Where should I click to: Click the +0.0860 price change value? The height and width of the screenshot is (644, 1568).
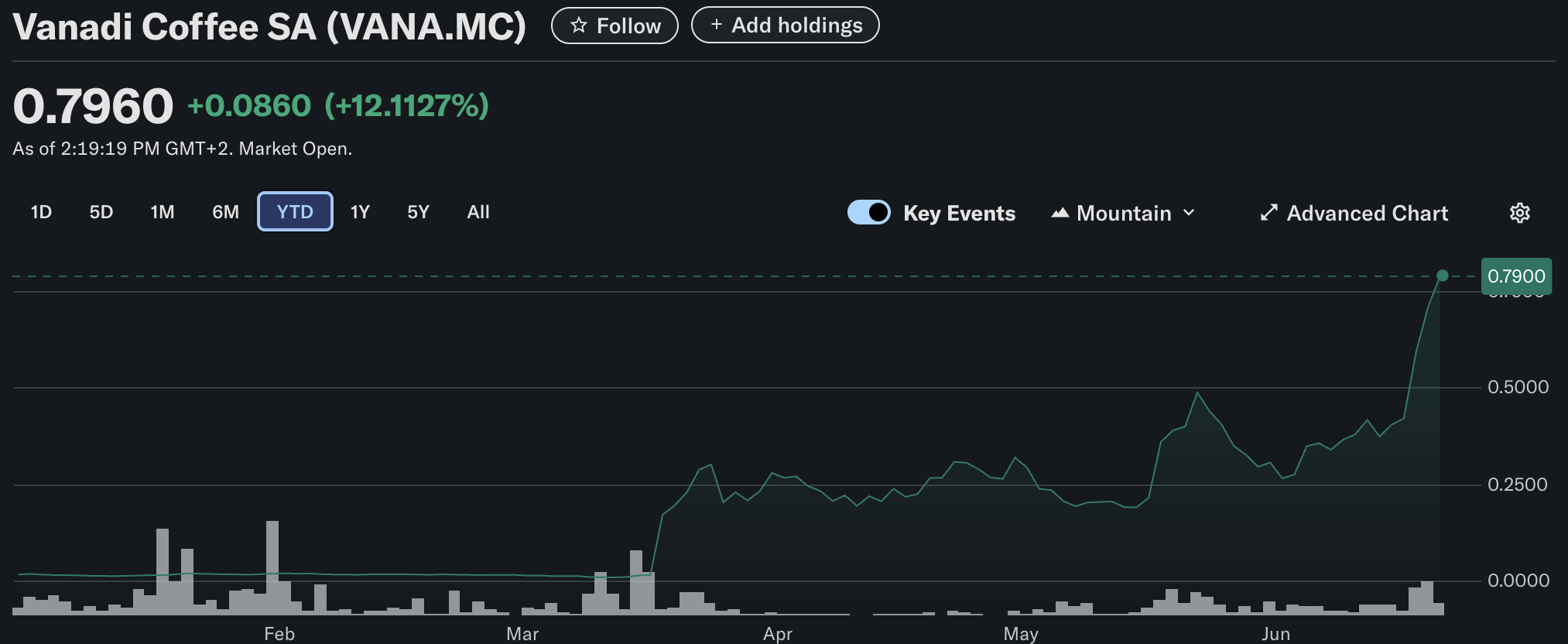point(249,106)
